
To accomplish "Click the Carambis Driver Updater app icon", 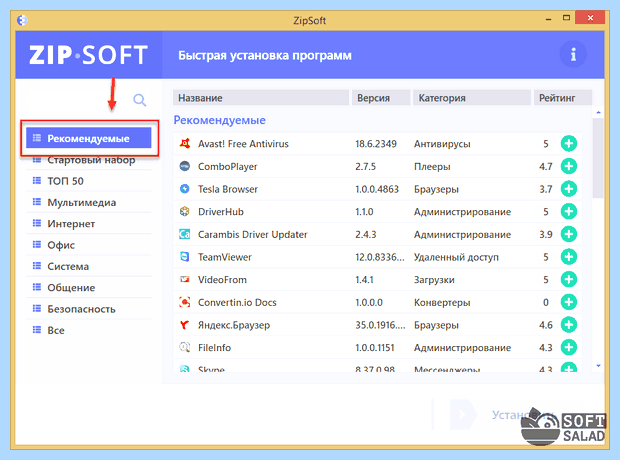I will (185, 234).
